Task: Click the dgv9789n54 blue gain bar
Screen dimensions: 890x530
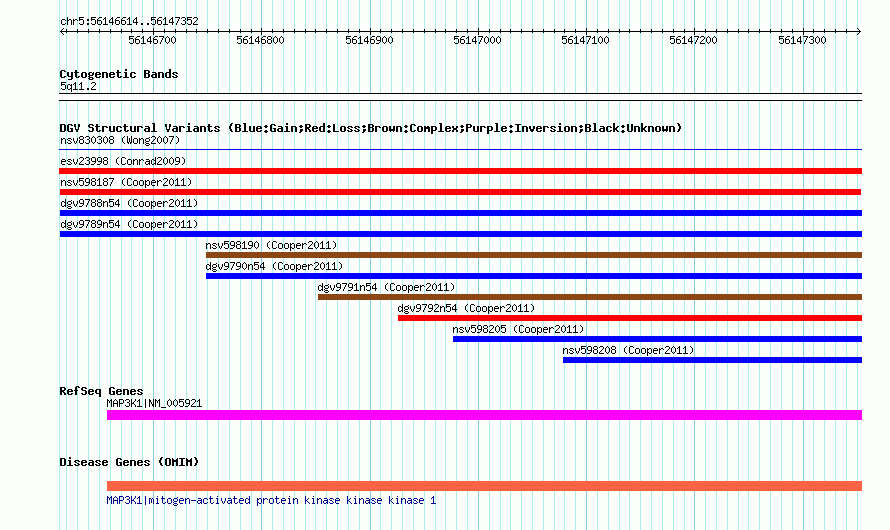Action: click(x=460, y=234)
